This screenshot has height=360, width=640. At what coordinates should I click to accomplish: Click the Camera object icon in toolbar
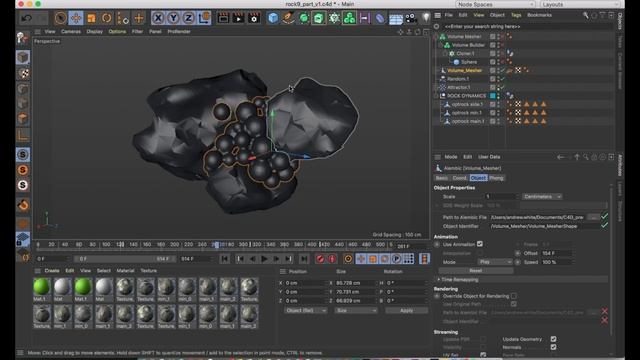[411, 18]
